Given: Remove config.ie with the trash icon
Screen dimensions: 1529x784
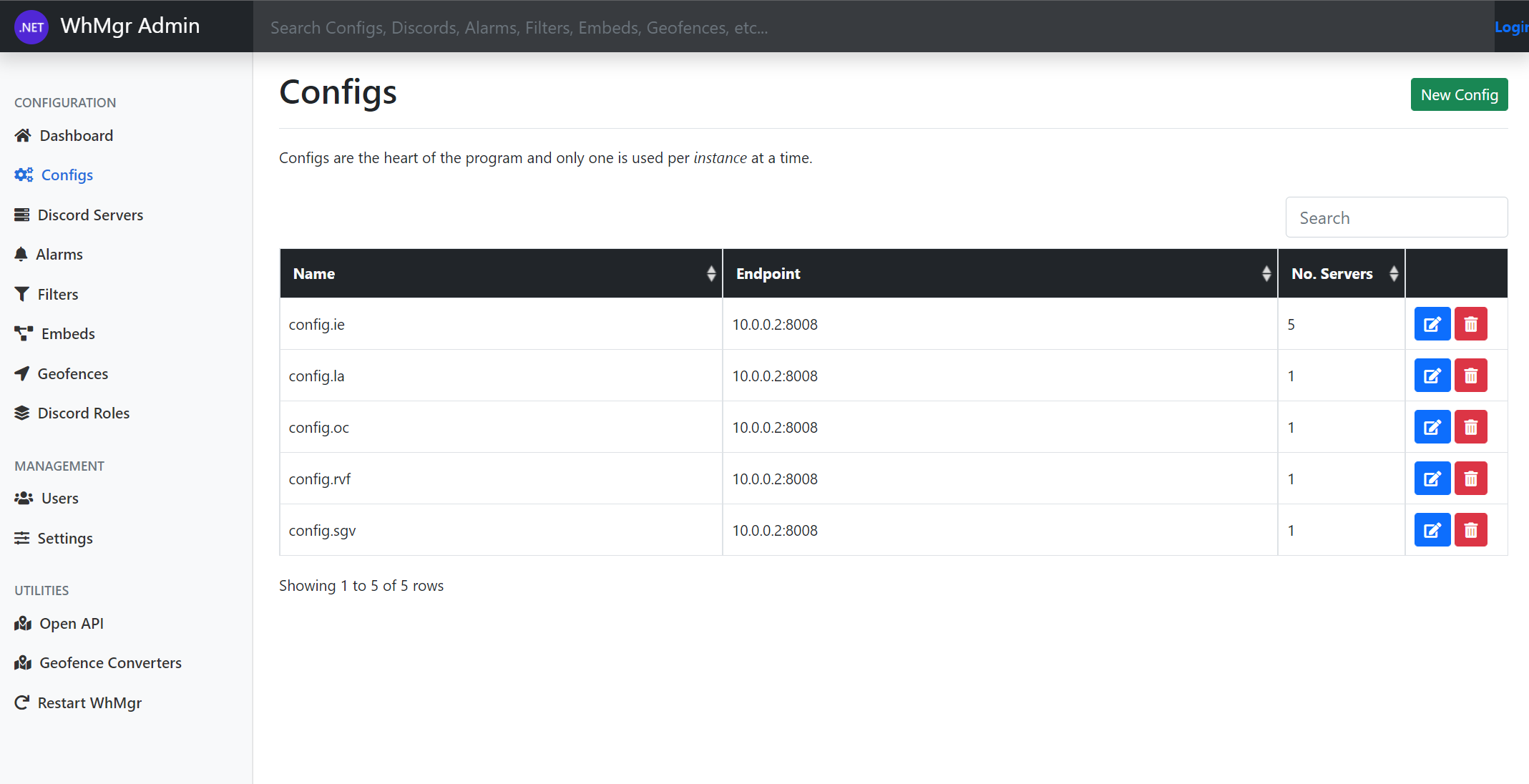Looking at the screenshot, I should [1470, 324].
